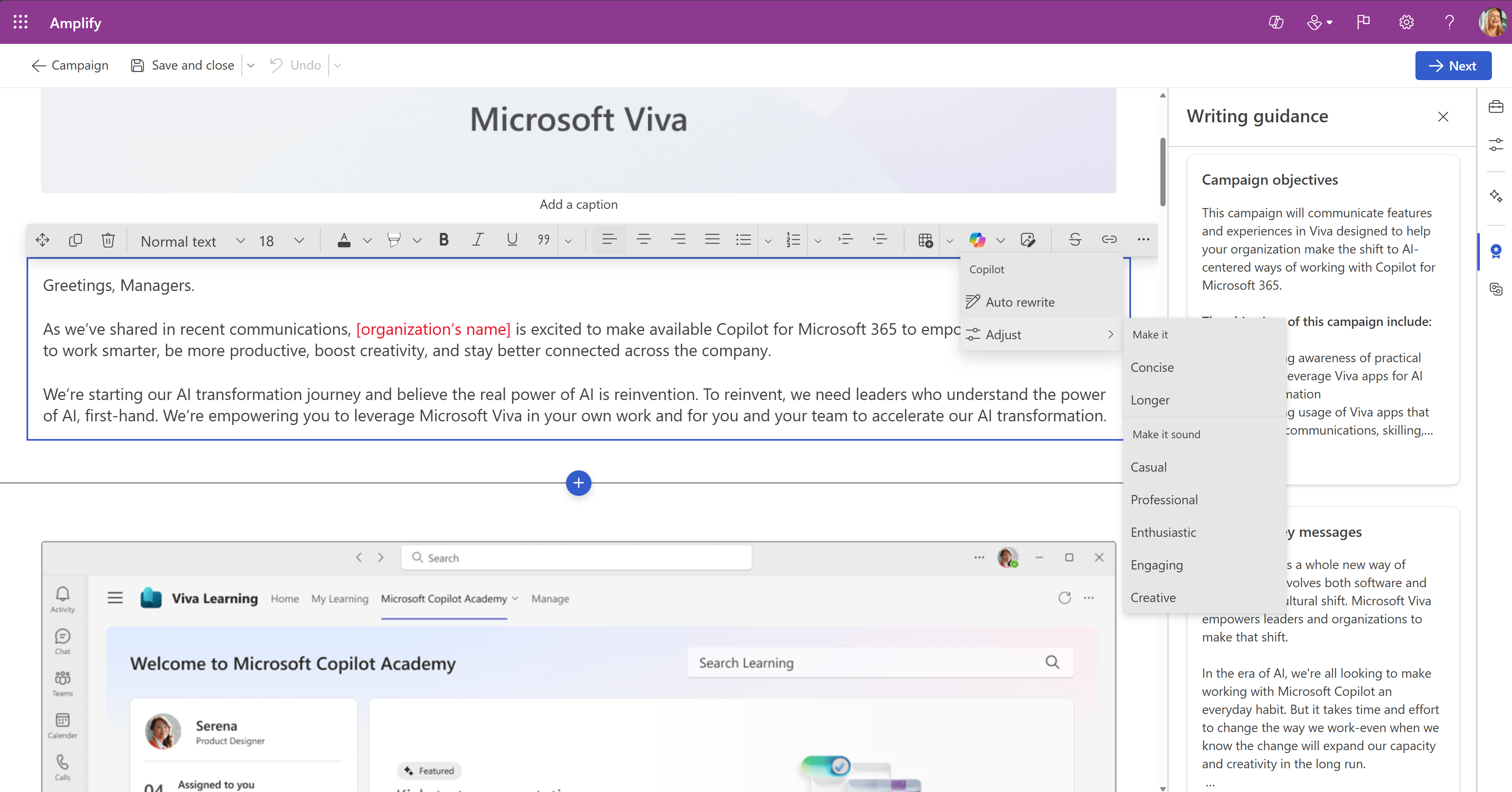Click the Undo dropdown arrow
Screen dimensions: 1512x792
338,65
